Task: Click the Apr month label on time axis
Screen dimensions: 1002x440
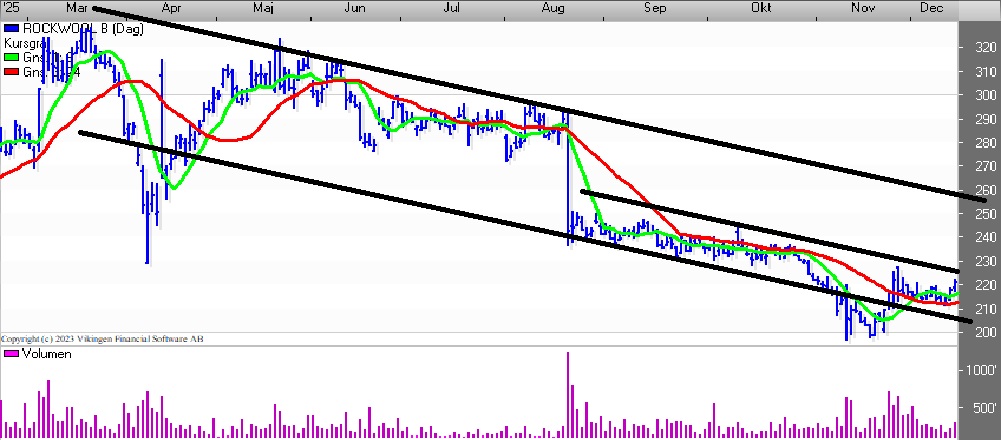Action: click(172, 8)
